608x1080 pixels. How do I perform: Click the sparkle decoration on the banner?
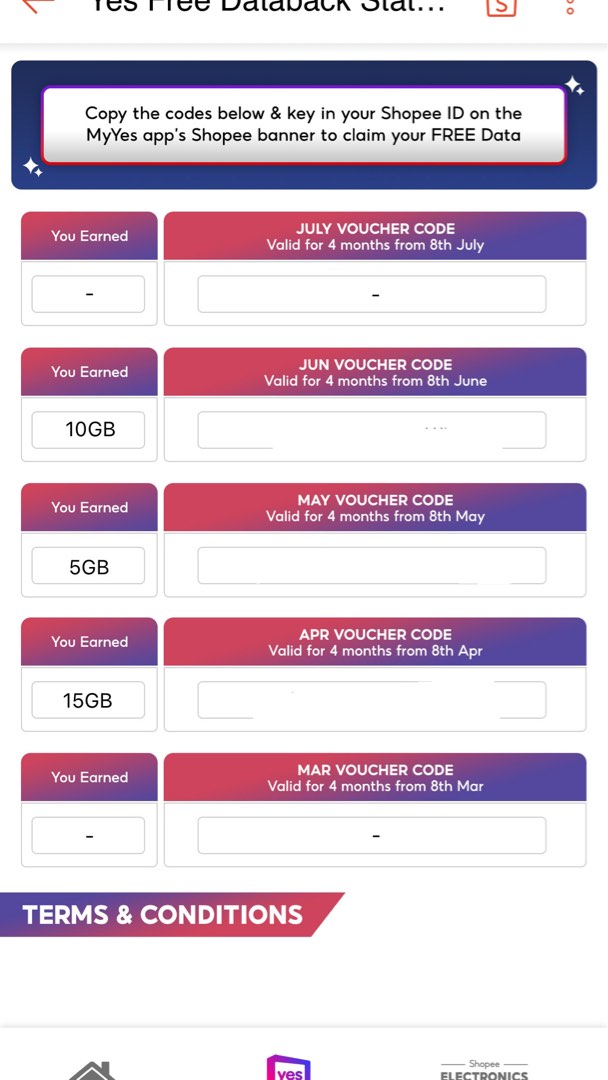[x=575, y=88]
